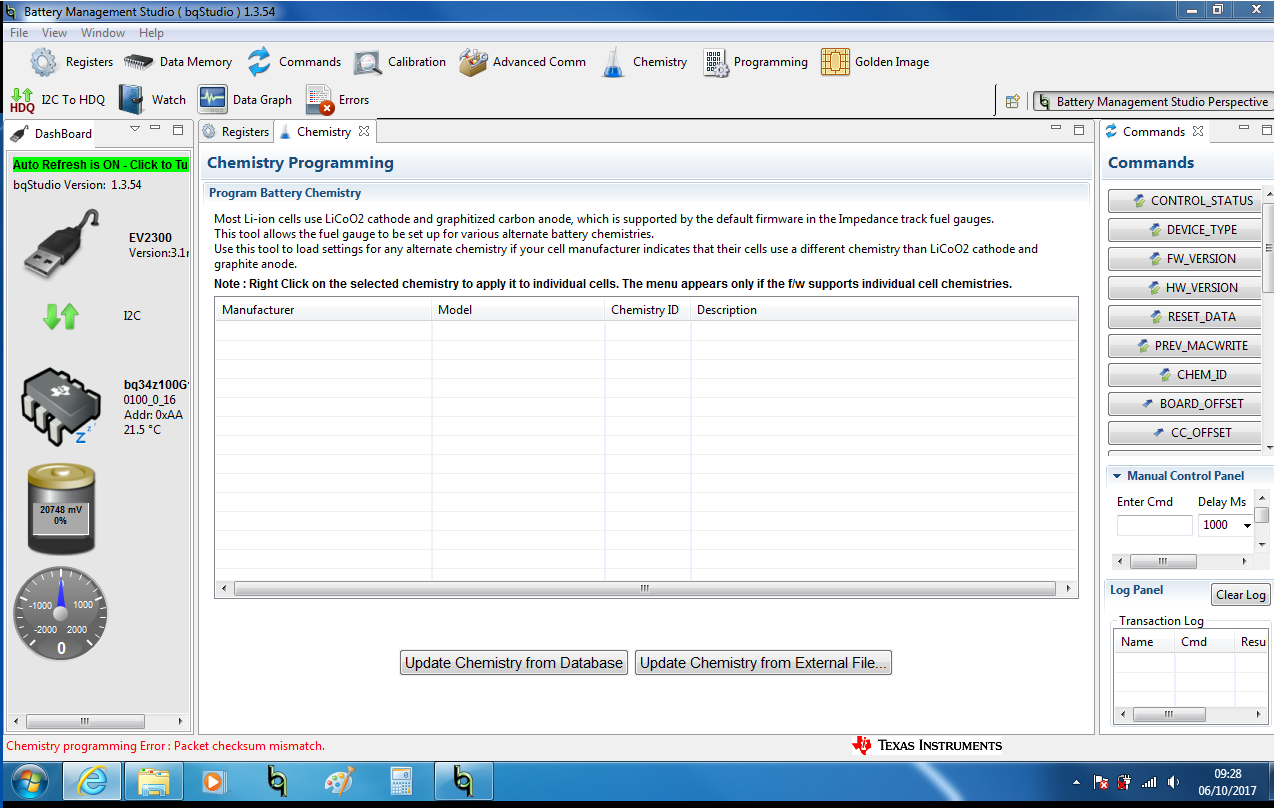Open Advanced Comm tool

tap(523, 62)
